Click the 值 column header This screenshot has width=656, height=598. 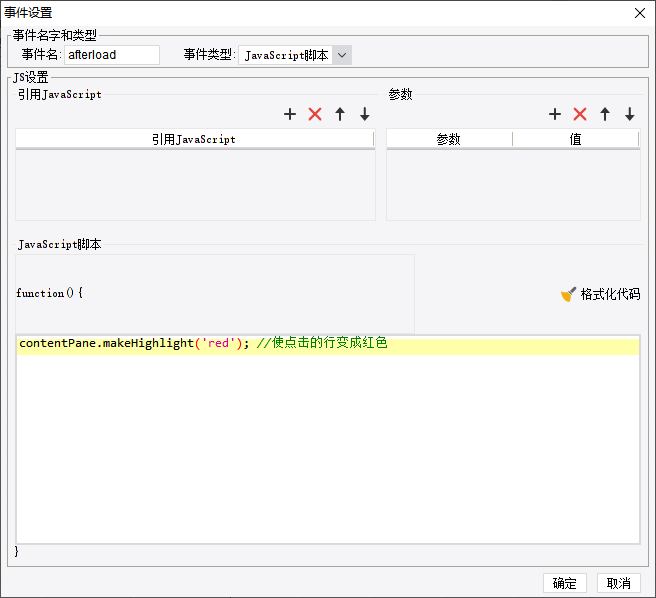[576, 139]
